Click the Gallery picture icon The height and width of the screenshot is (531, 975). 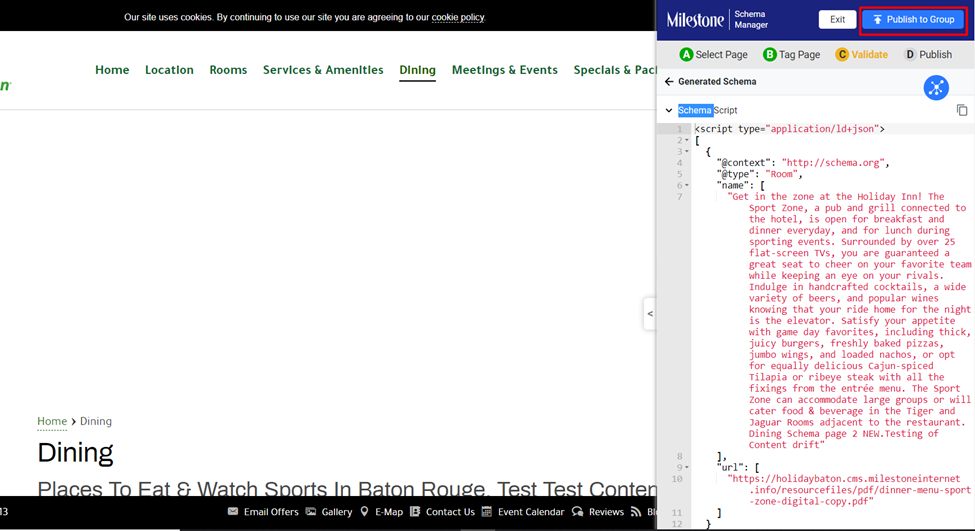(311, 512)
